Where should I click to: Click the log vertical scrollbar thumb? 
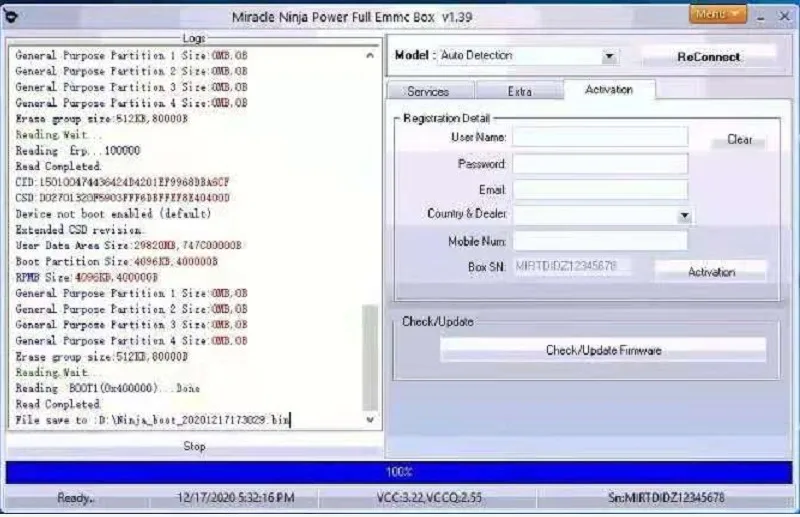click(370, 357)
